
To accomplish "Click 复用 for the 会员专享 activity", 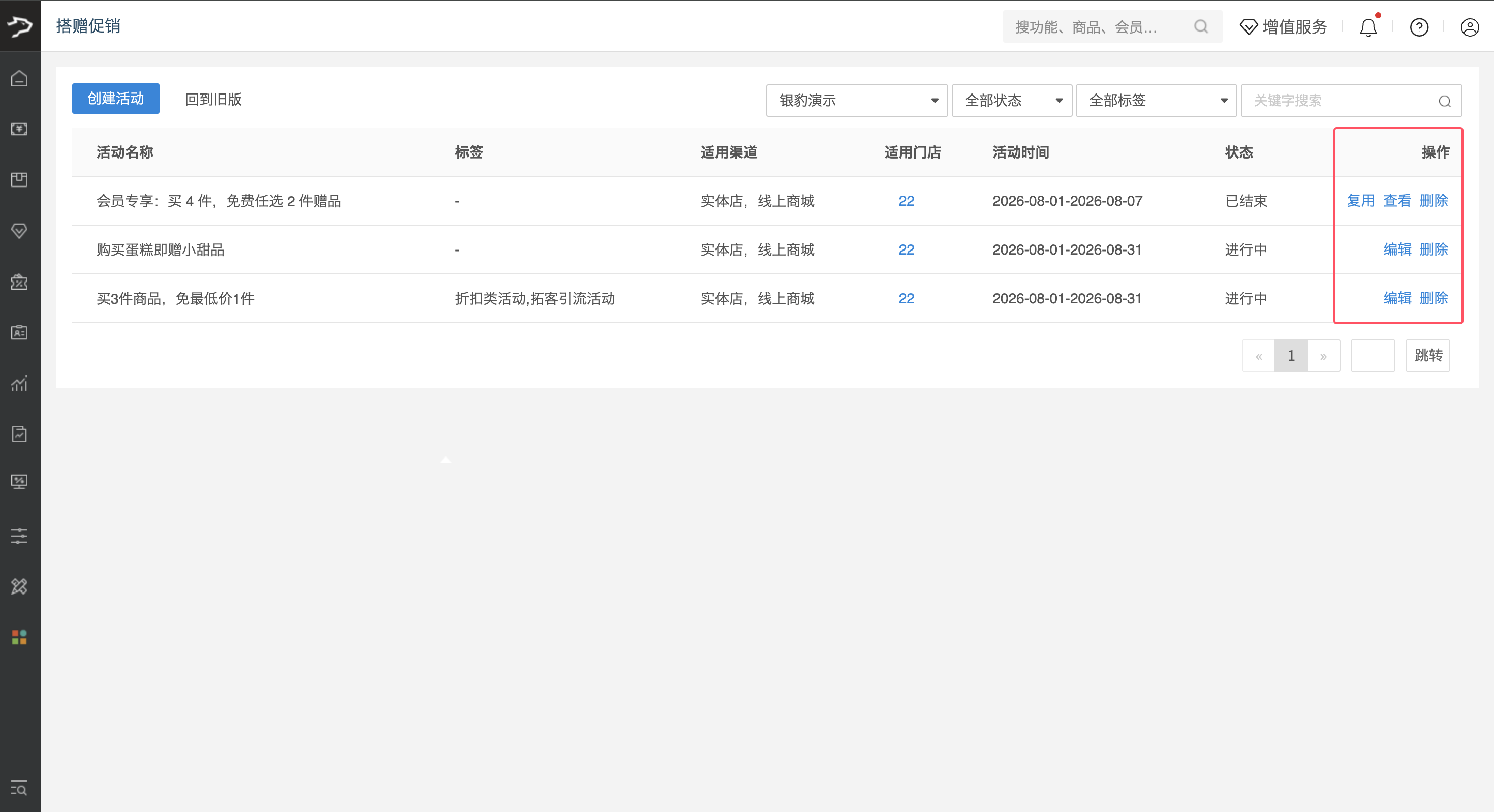I will pos(1361,201).
